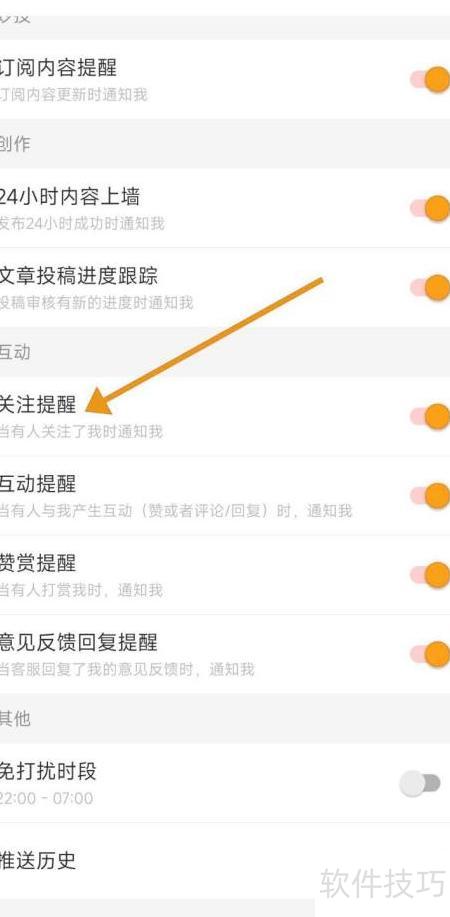The height and width of the screenshot is (917, 450).
Task: Tap the 订阅内容提醒 row label
Action: tap(59, 67)
